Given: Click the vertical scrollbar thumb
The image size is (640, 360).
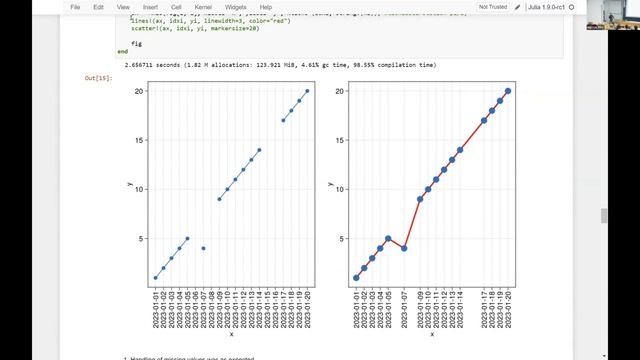Looking at the screenshot, I should [604, 216].
